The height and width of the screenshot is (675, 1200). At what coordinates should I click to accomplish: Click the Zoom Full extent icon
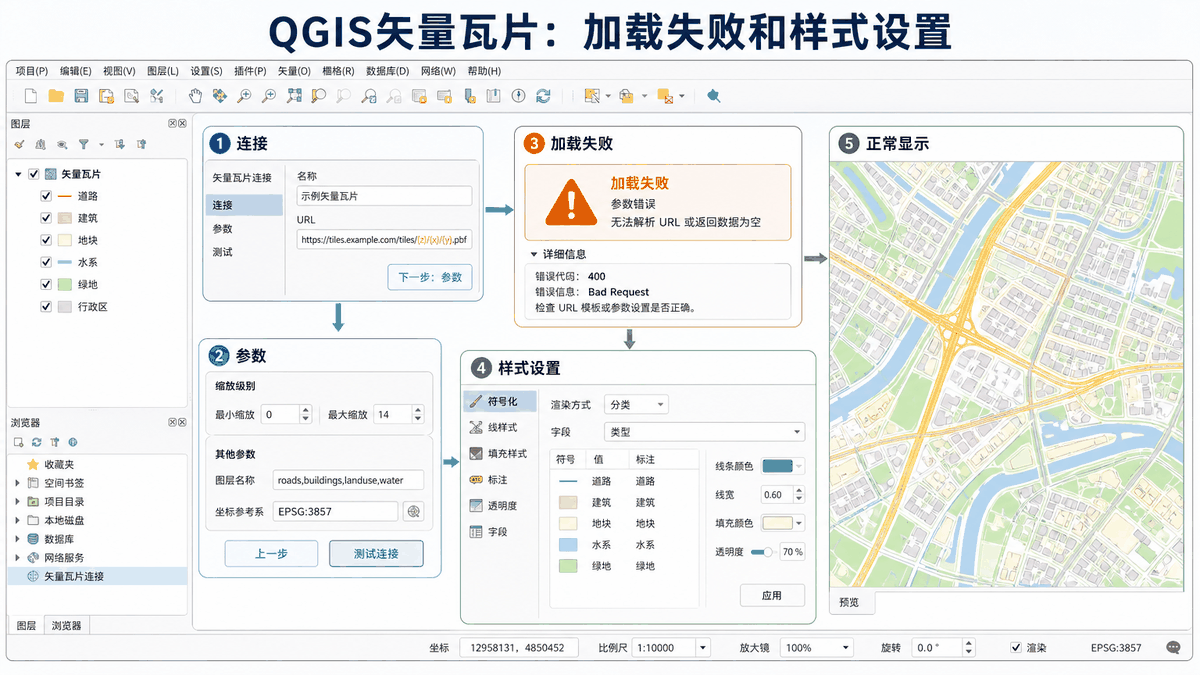(x=294, y=96)
